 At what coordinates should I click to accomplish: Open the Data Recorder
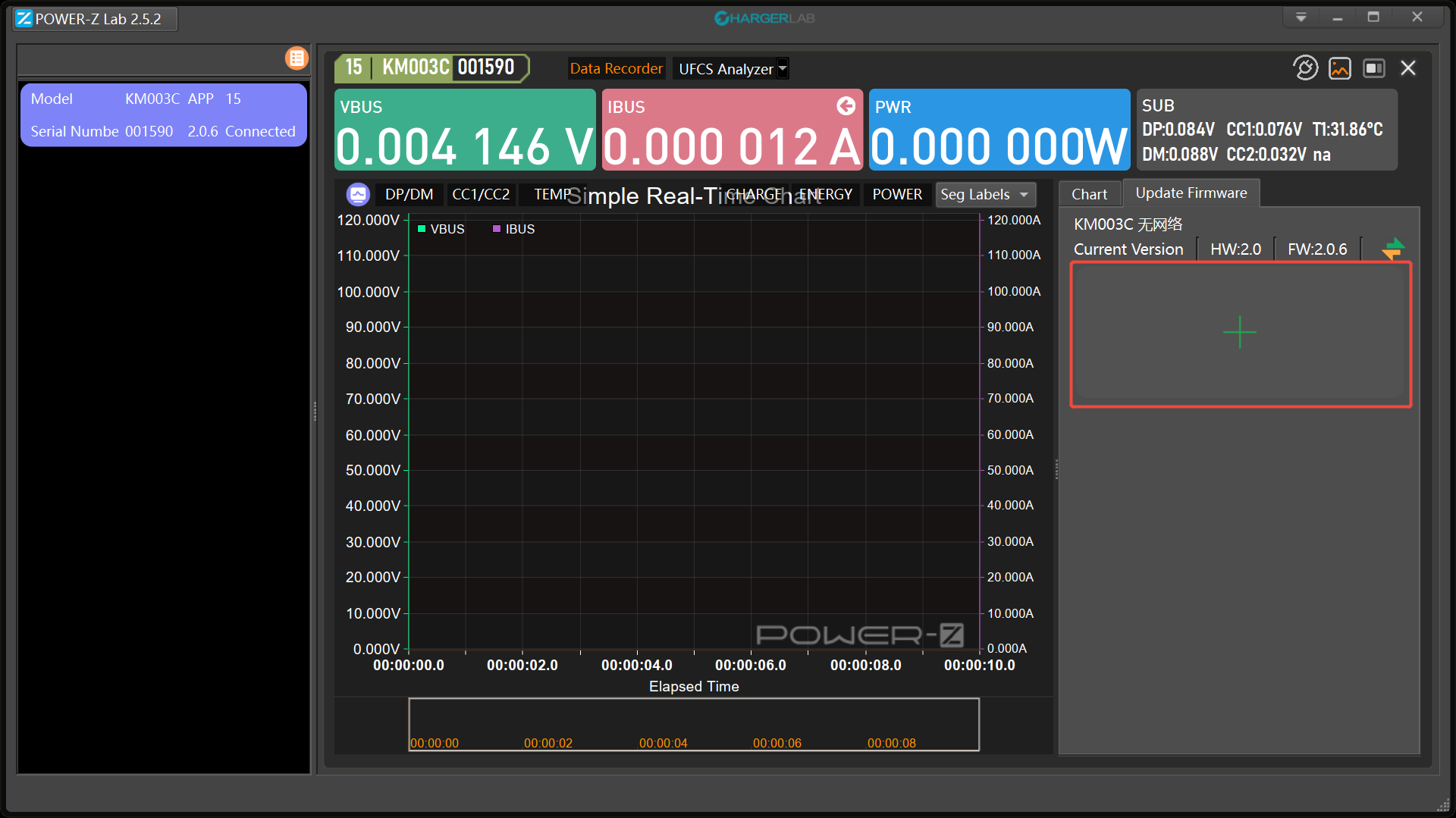(616, 69)
